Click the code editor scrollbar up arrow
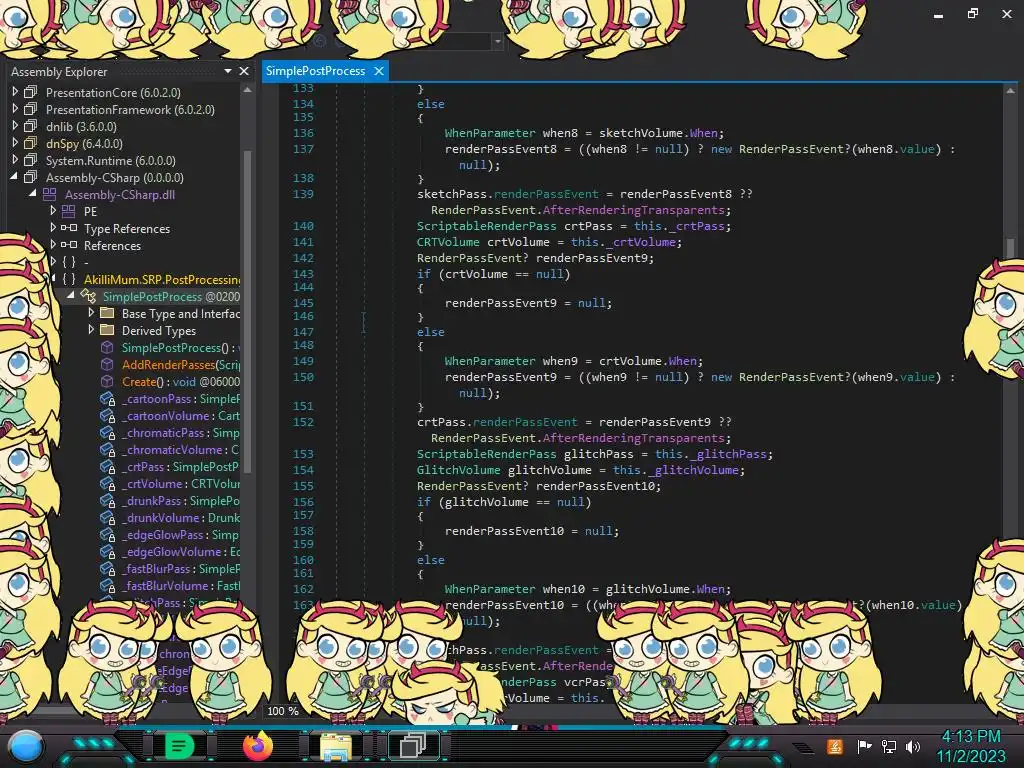This screenshot has height=768, width=1024. tap(1010, 91)
